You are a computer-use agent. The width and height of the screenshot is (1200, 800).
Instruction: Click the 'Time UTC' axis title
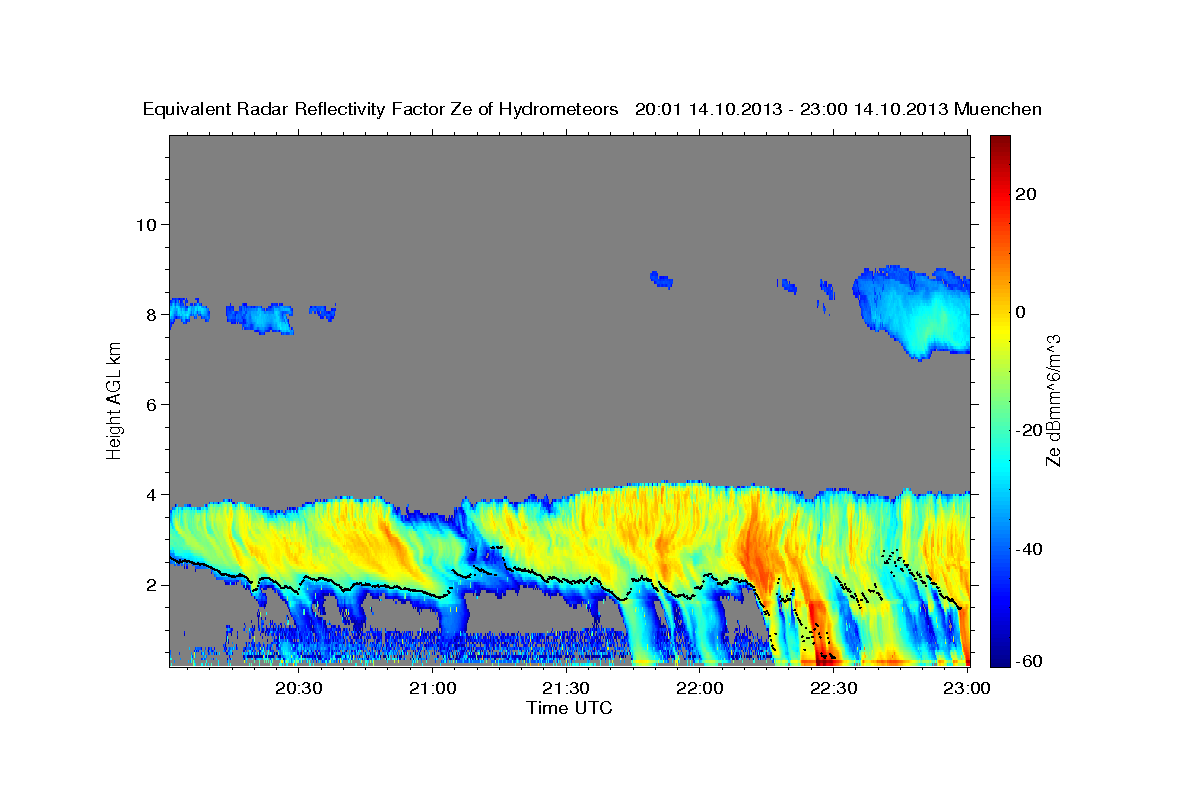tap(569, 708)
